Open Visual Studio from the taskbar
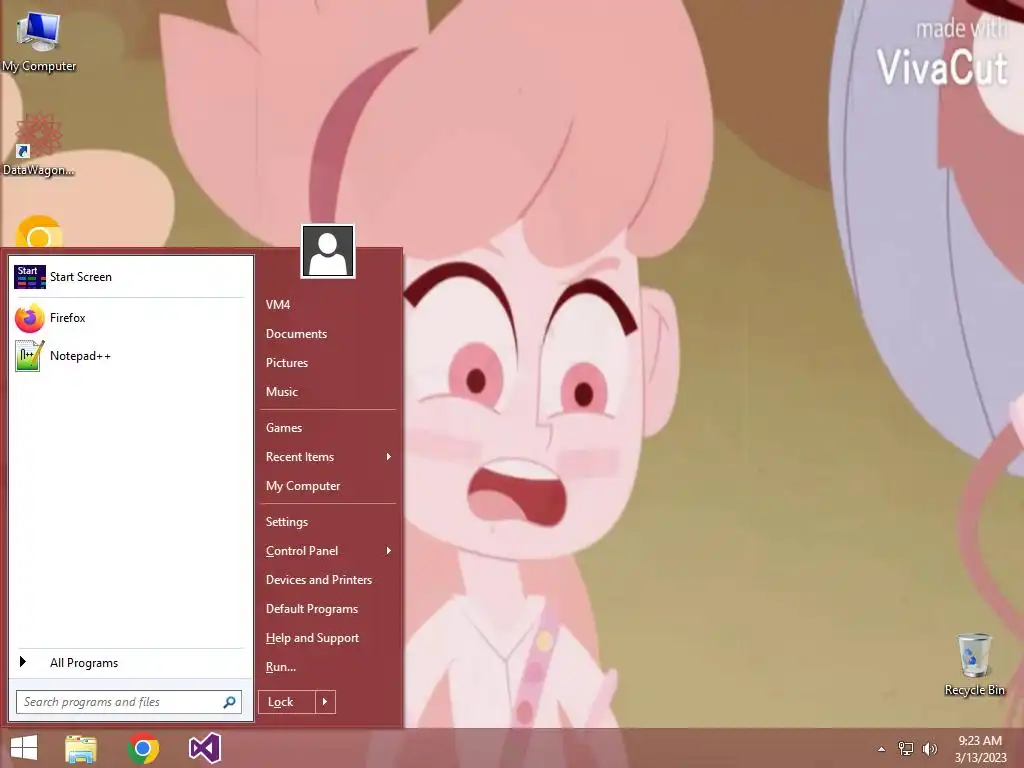Viewport: 1024px width, 768px height. (204, 748)
